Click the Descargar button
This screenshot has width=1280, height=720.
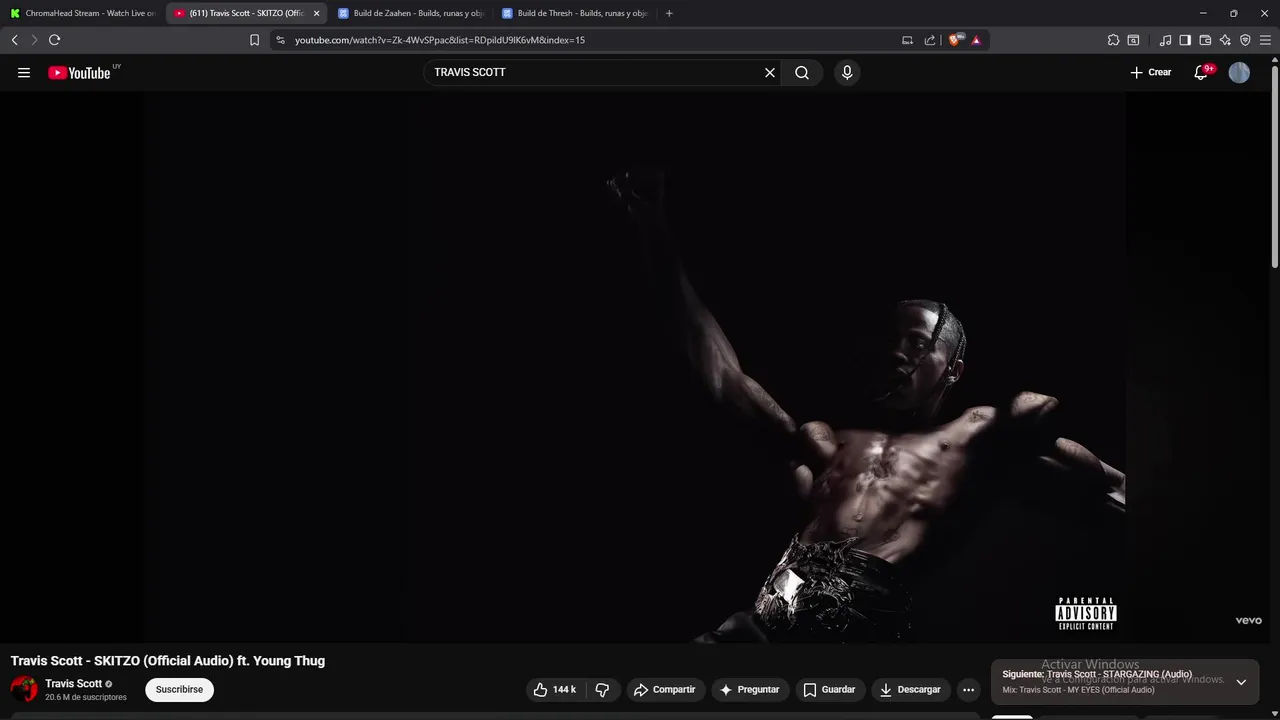pos(910,689)
